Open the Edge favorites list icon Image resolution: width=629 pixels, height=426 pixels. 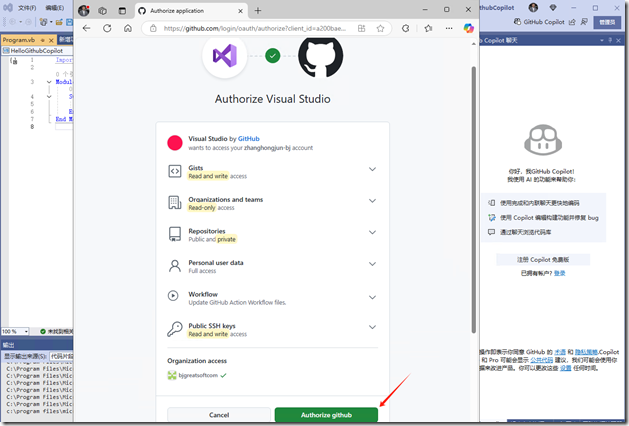click(428, 28)
